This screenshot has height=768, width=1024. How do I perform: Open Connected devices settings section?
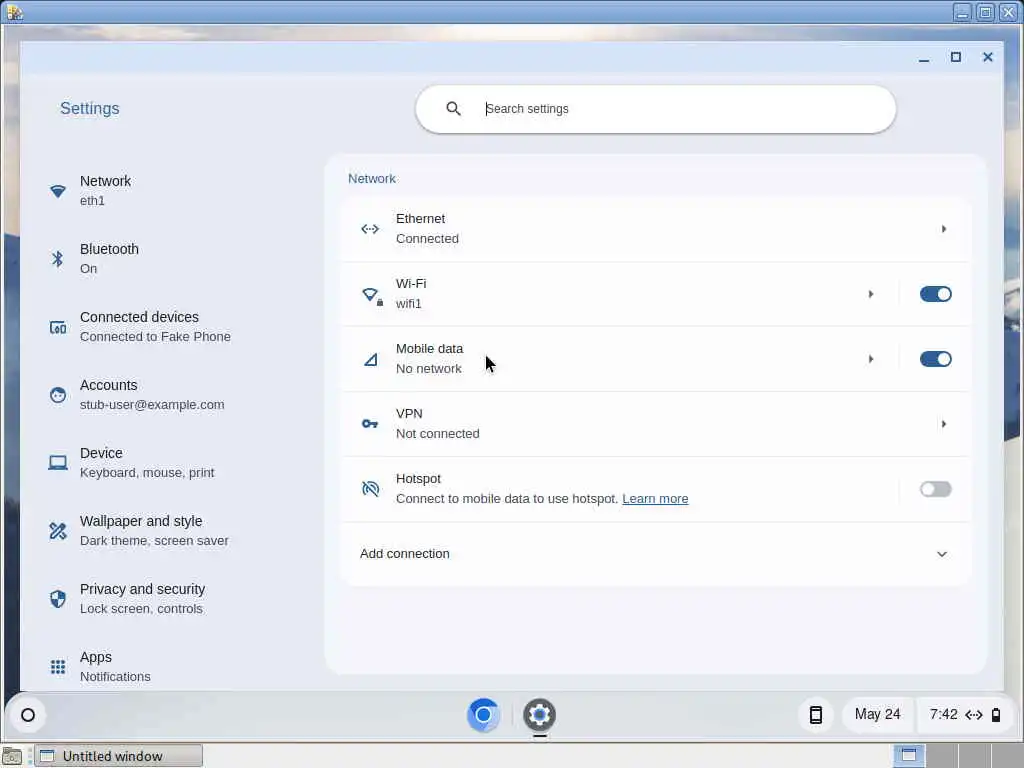(172, 327)
